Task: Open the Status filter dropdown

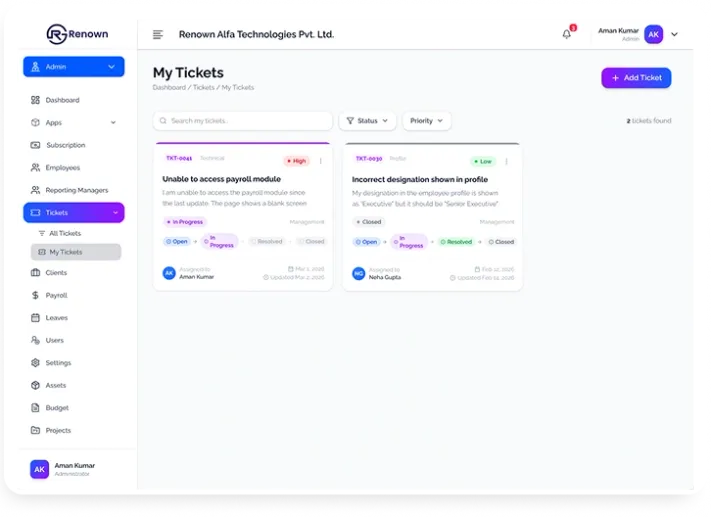Action: pos(367,121)
